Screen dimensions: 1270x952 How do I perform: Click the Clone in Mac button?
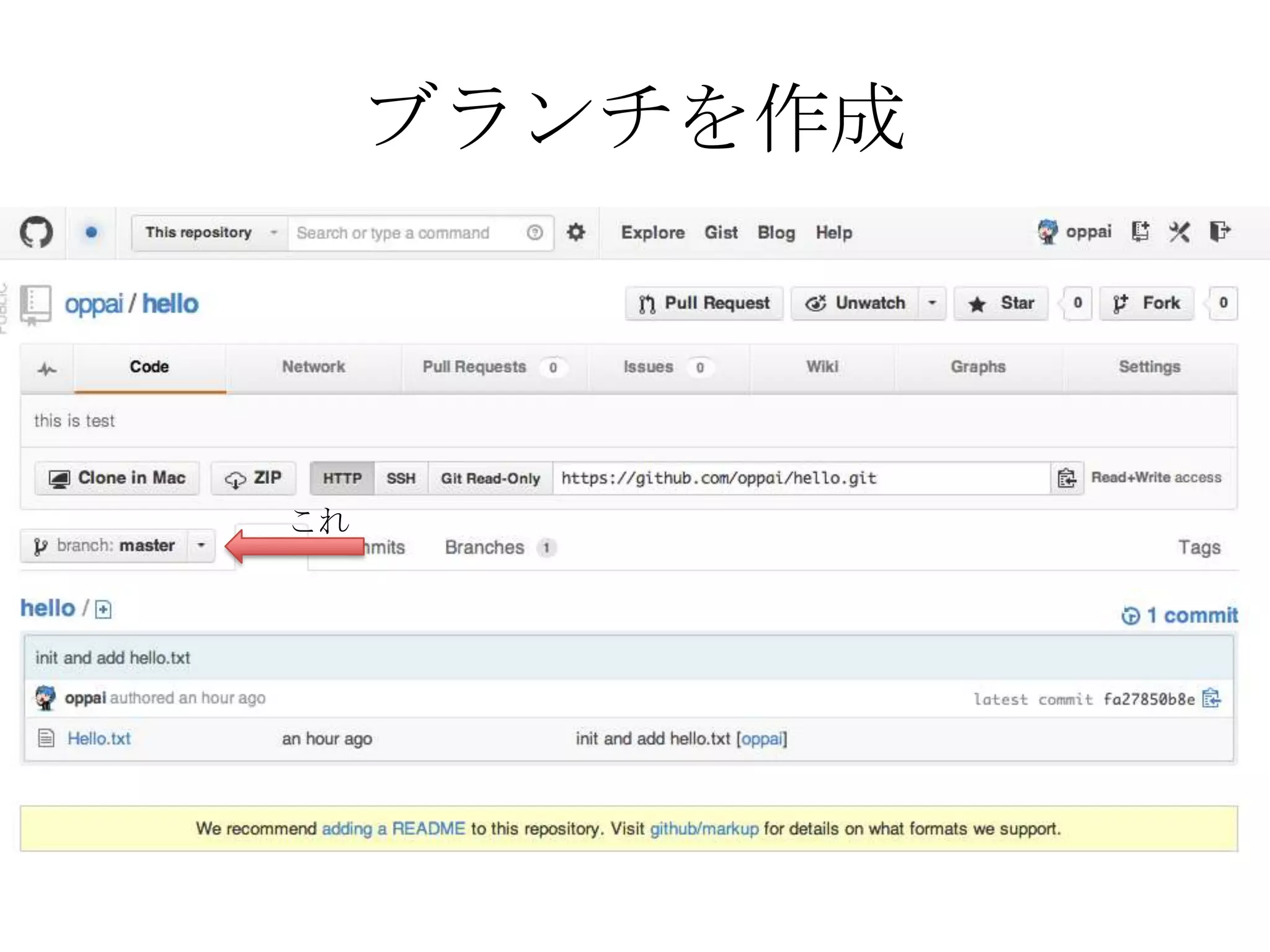pos(117,478)
